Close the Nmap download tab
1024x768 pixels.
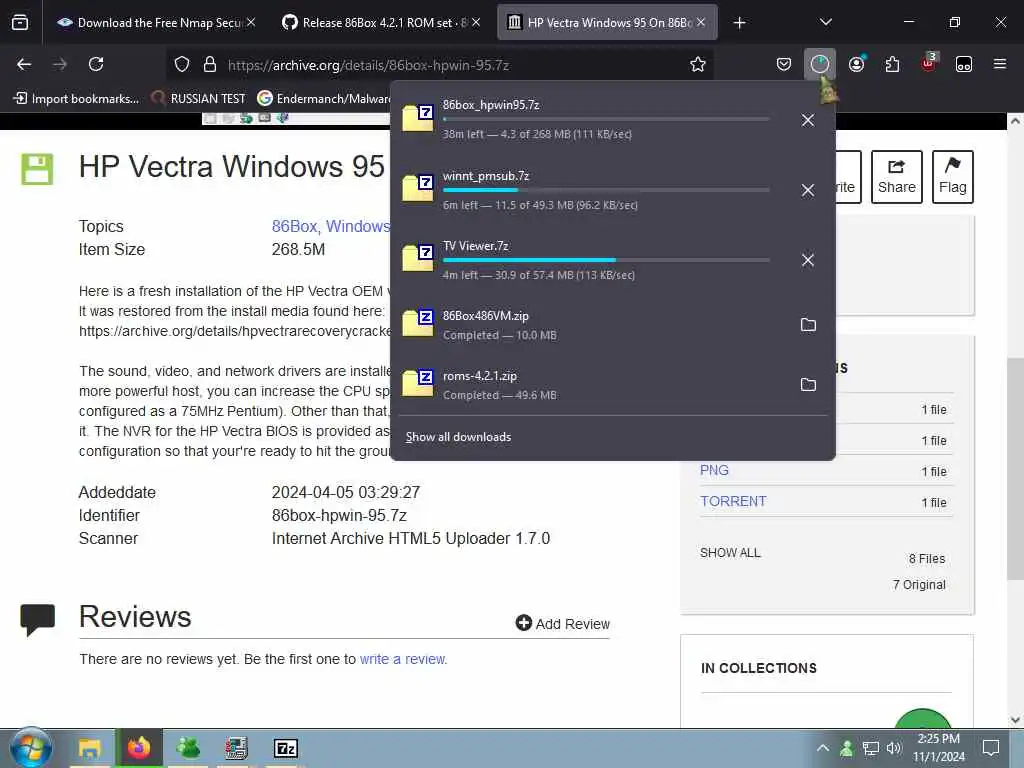tap(251, 23)
